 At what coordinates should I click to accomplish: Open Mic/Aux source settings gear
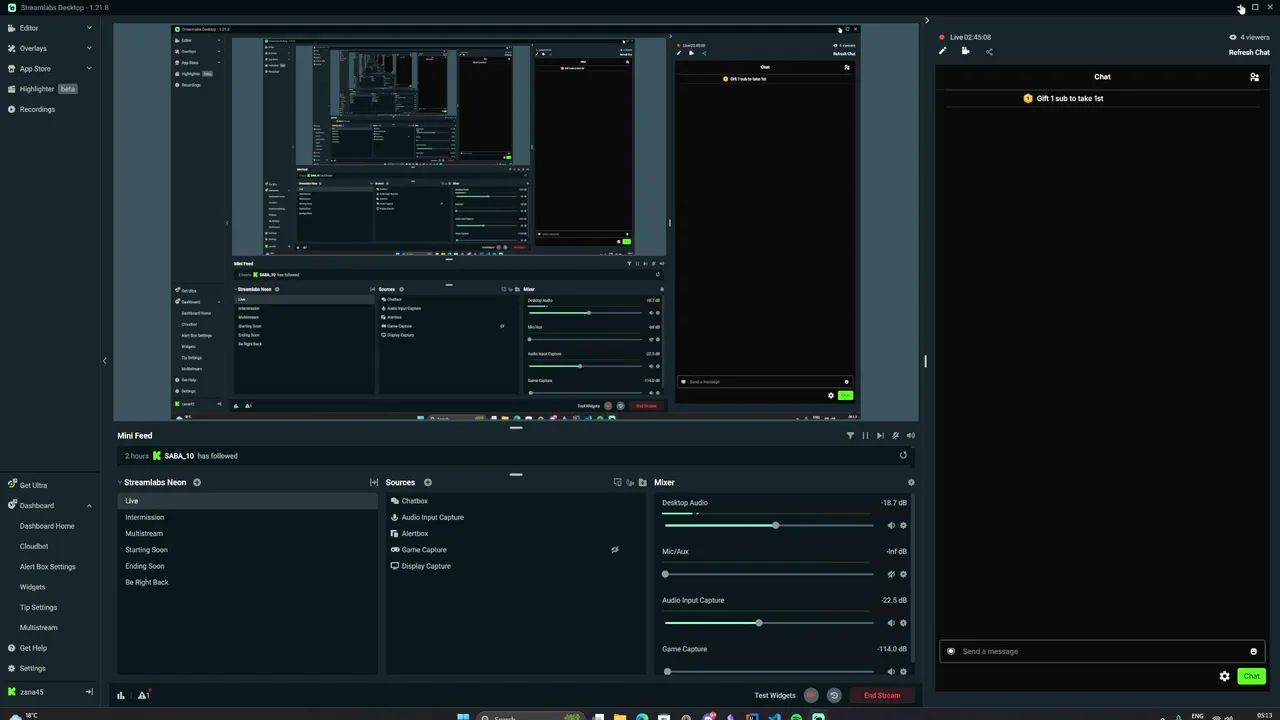tap(903, 575)
